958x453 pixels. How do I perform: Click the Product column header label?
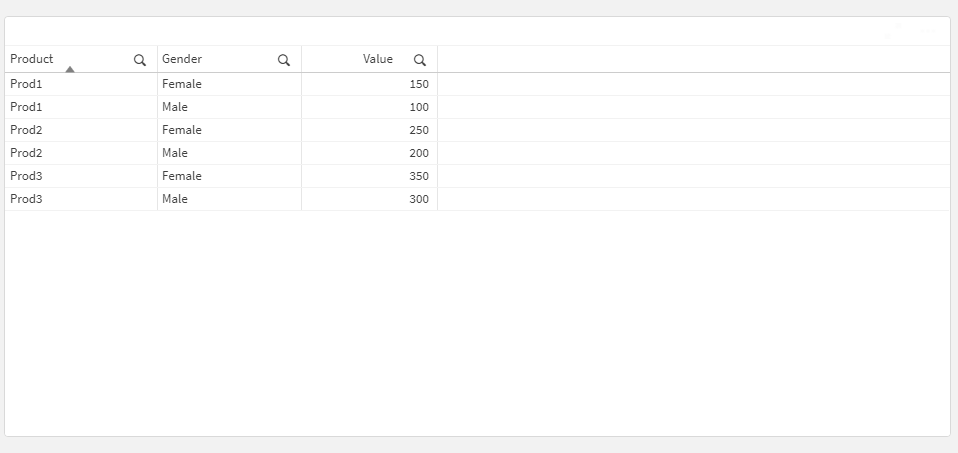coord(32,59)
